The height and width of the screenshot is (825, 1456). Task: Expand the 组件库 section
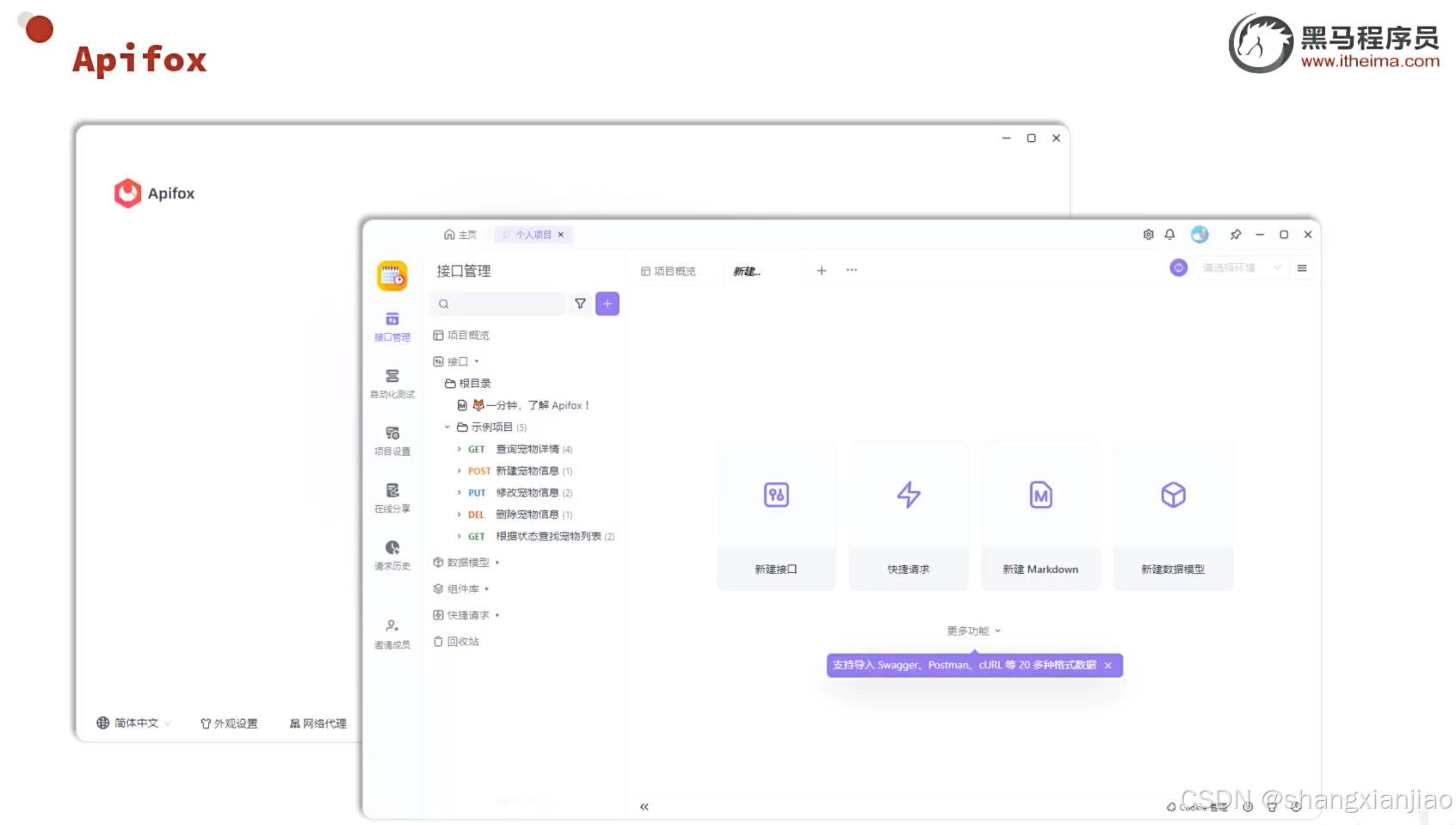[487, 589]
